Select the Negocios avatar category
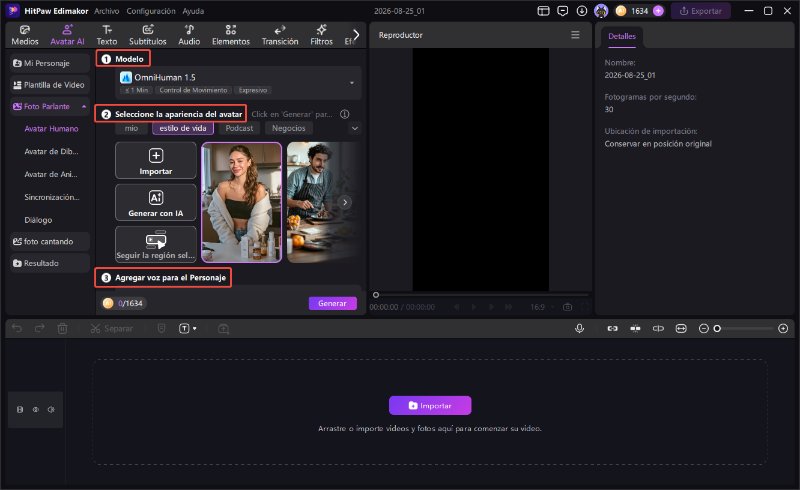Screen dimensions: 800x490 [x=288, y=128]
